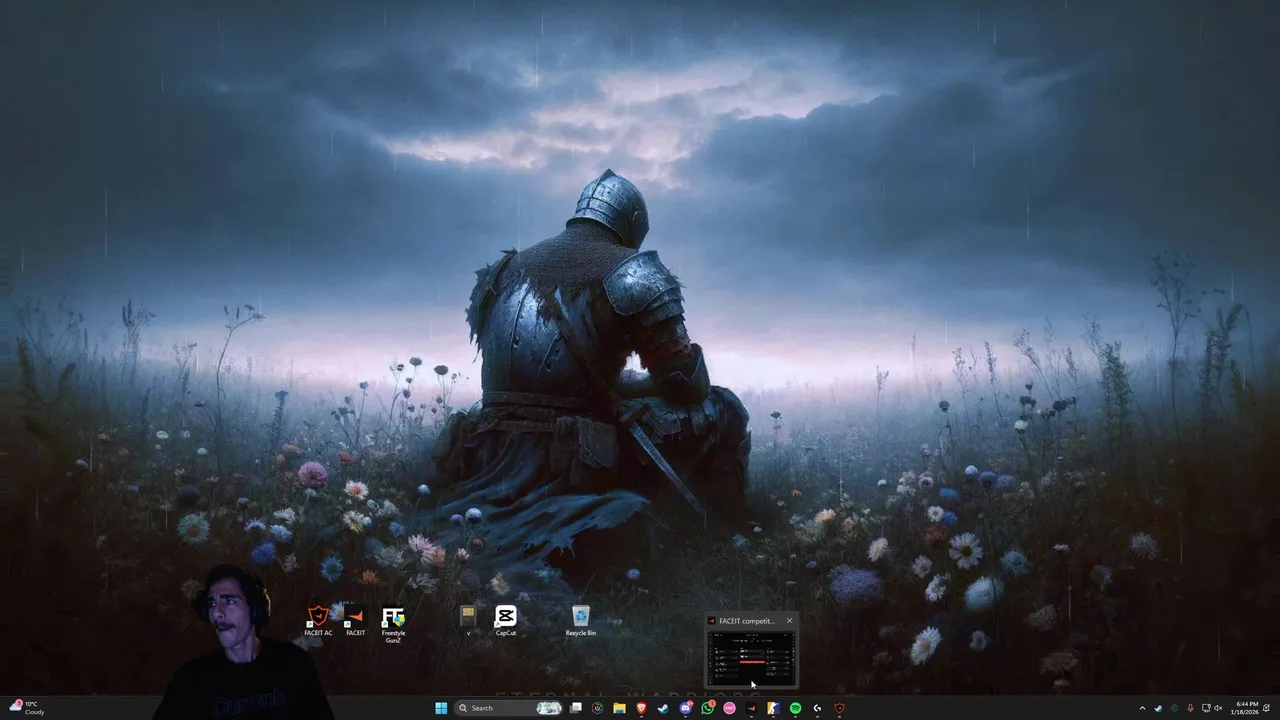Open WhatsApp from the taskbar
1280x720 pixels.
pos(708,708)
